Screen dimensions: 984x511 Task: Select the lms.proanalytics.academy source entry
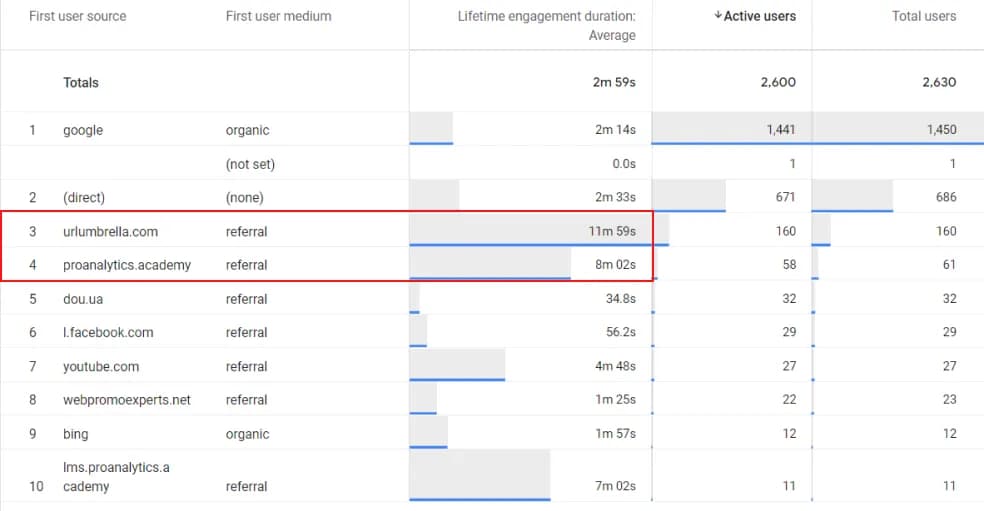[x=116, y=476]
